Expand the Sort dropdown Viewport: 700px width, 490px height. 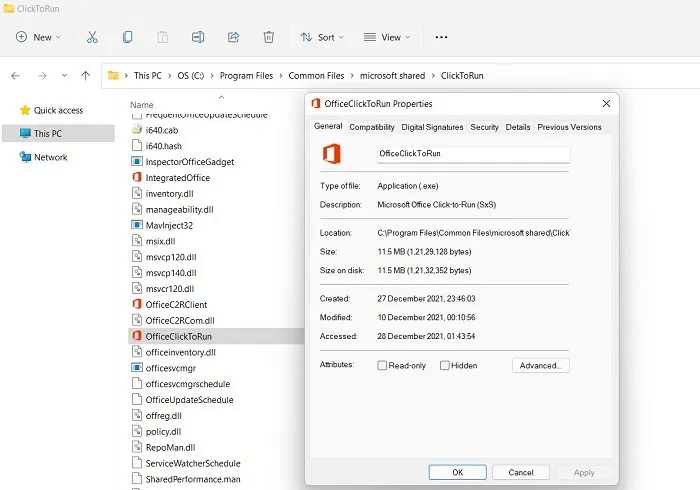[321, 37]
